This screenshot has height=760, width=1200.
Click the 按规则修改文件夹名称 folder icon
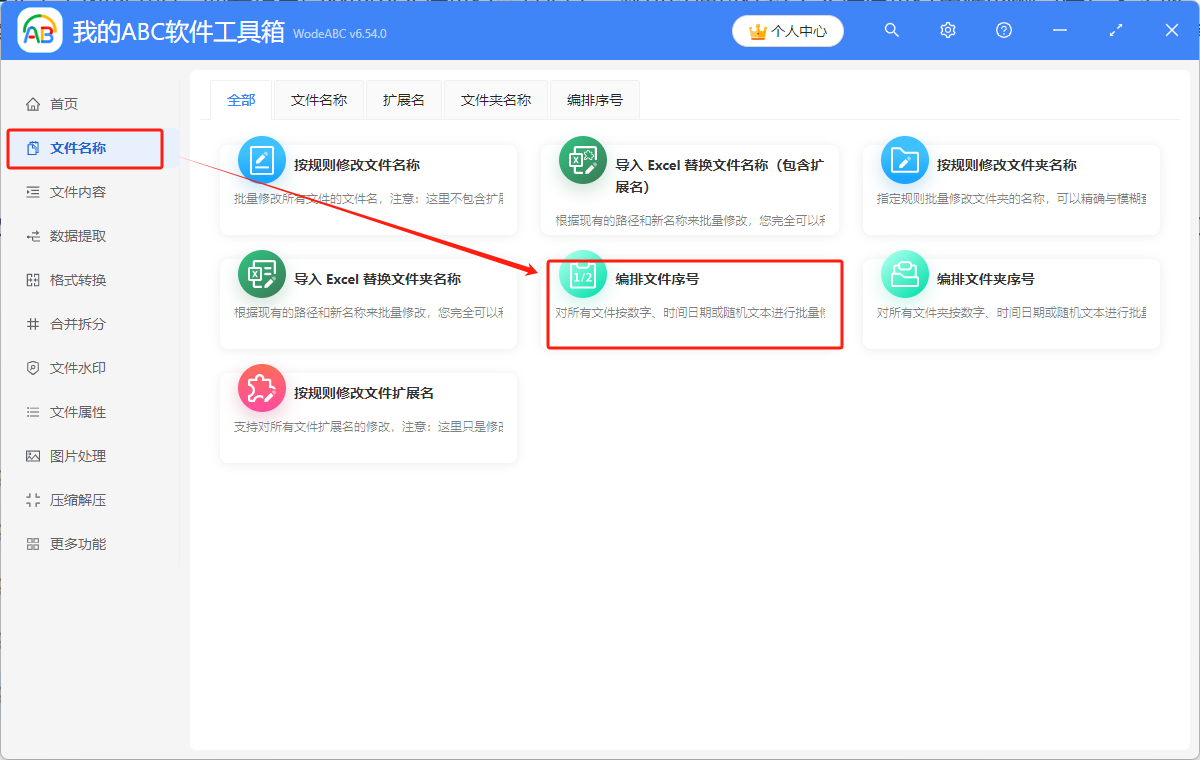point(905,160)
